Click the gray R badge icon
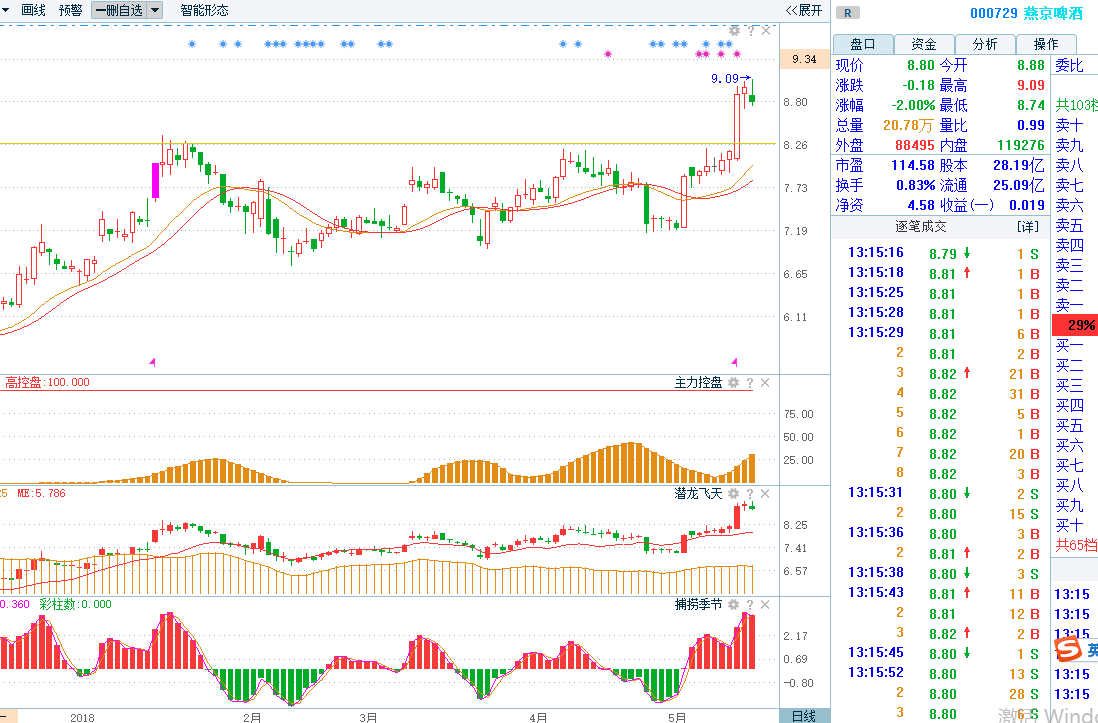 [848, 13]
